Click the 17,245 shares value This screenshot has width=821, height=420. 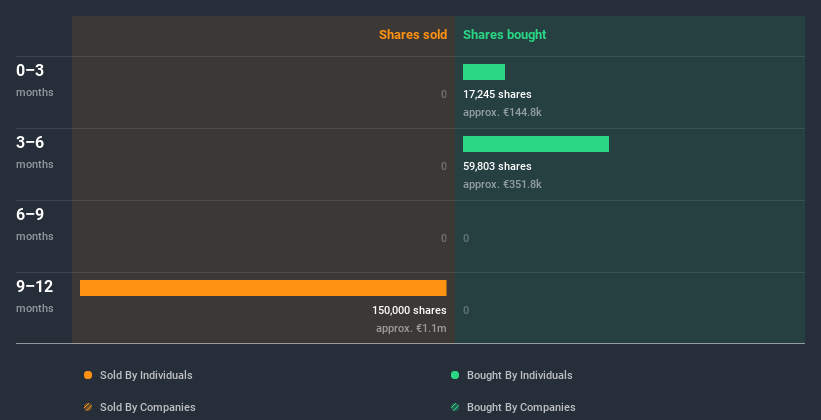[x=497, y=94]
